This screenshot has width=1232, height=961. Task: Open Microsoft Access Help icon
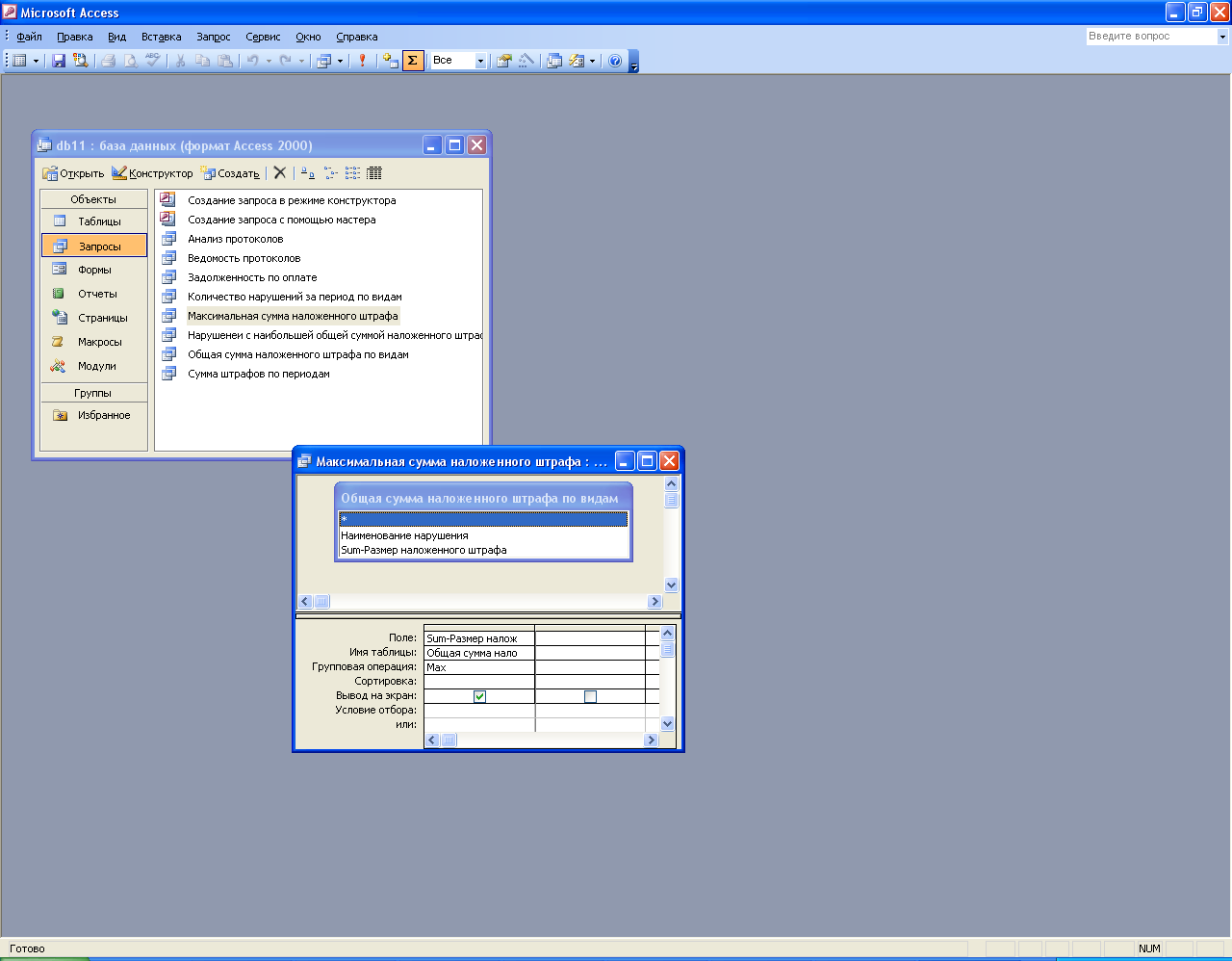[615, 61]
